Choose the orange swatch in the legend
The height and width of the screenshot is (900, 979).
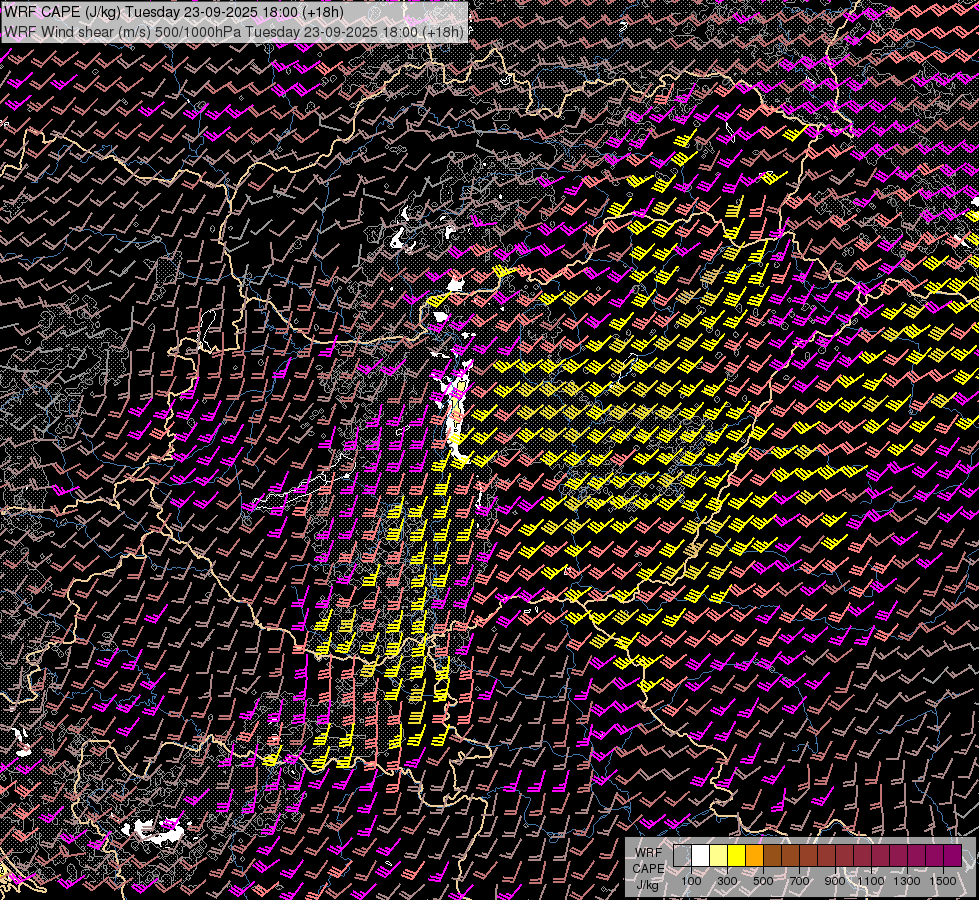tap(754, 856)
